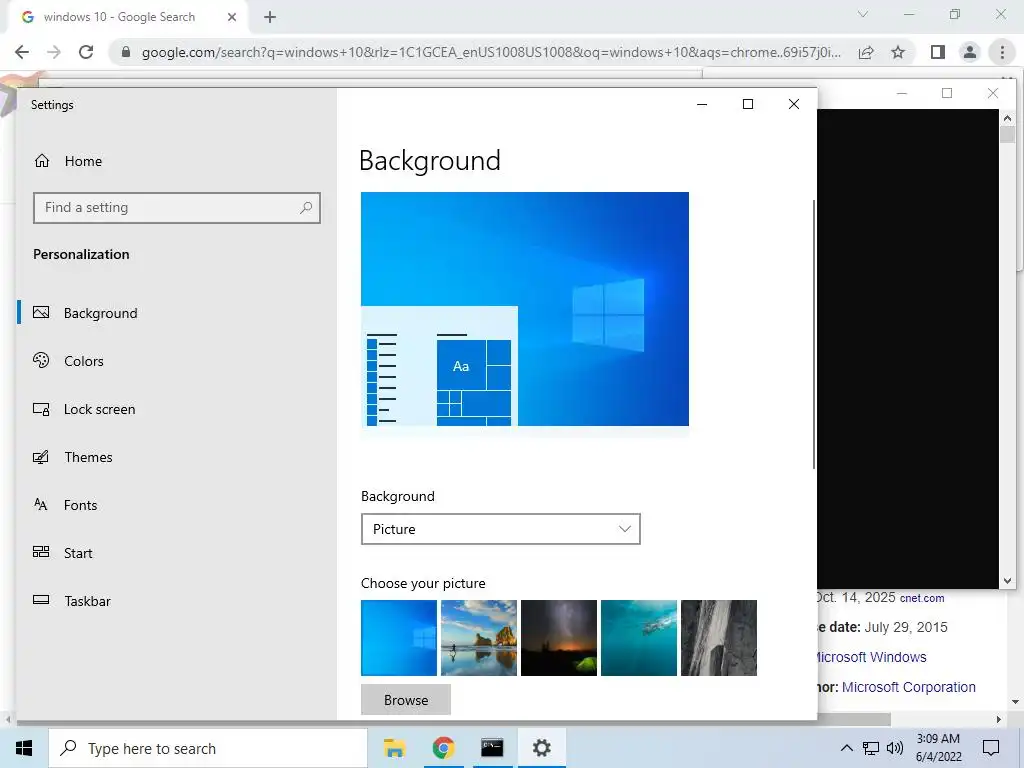
Task: Focus the Find a setting search box
Action: click(x=176, y=208)
